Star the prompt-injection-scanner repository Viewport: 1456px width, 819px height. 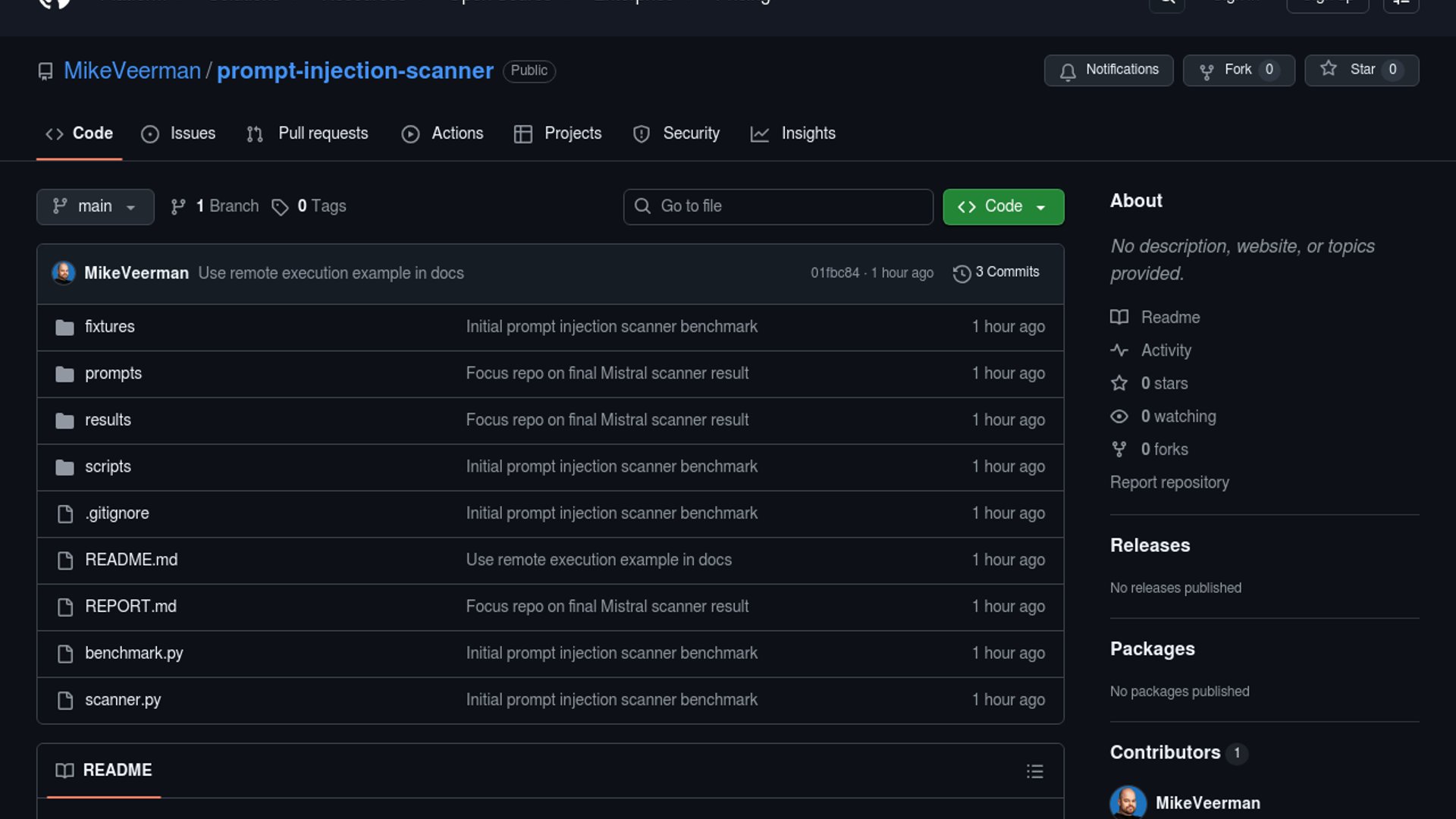[1360, 70]
